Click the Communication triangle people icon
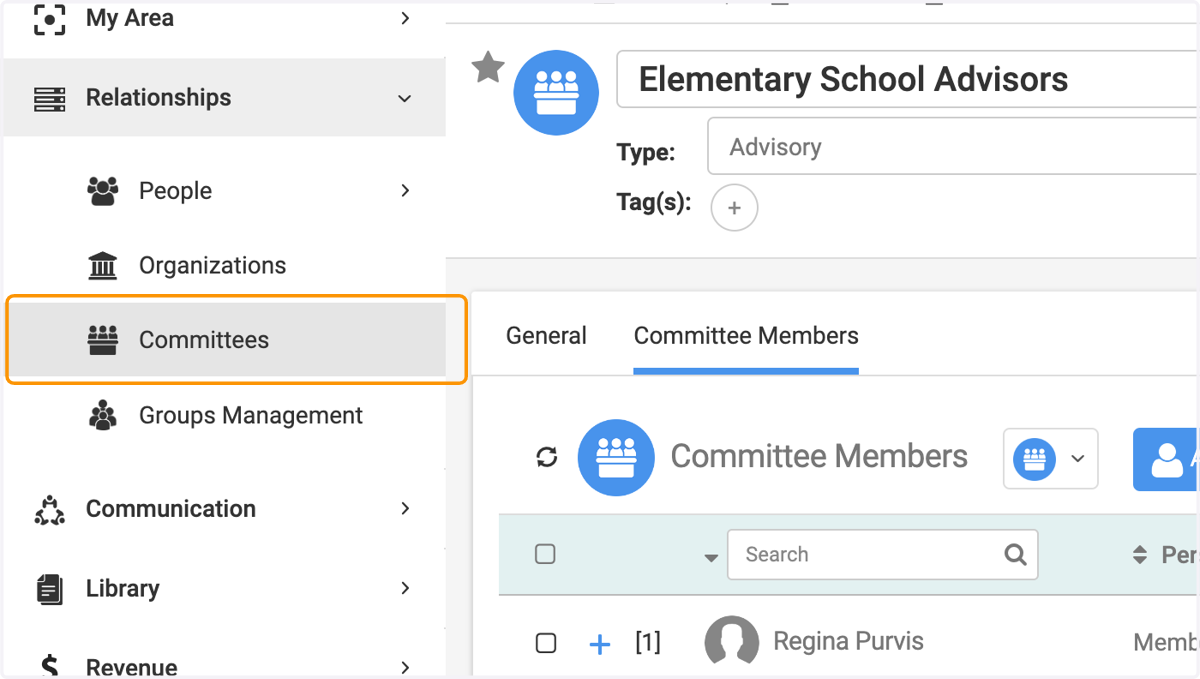The height and width of the screenshot is (679, 1200). (49, 509)
